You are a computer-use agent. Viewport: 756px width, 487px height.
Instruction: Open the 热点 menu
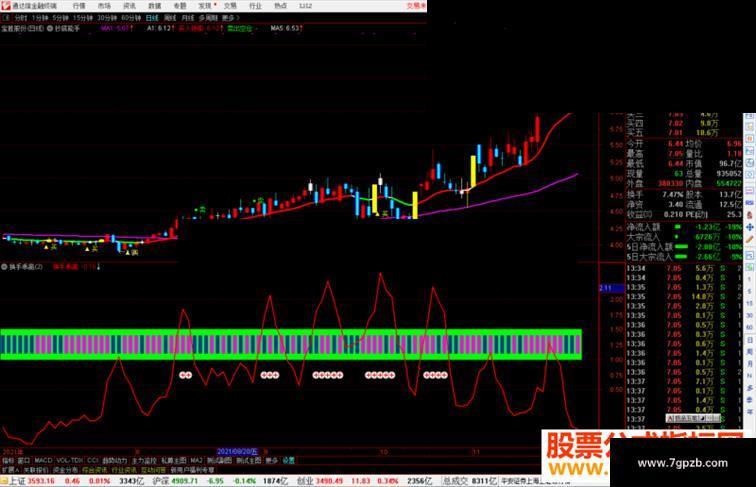click(281, 6)
